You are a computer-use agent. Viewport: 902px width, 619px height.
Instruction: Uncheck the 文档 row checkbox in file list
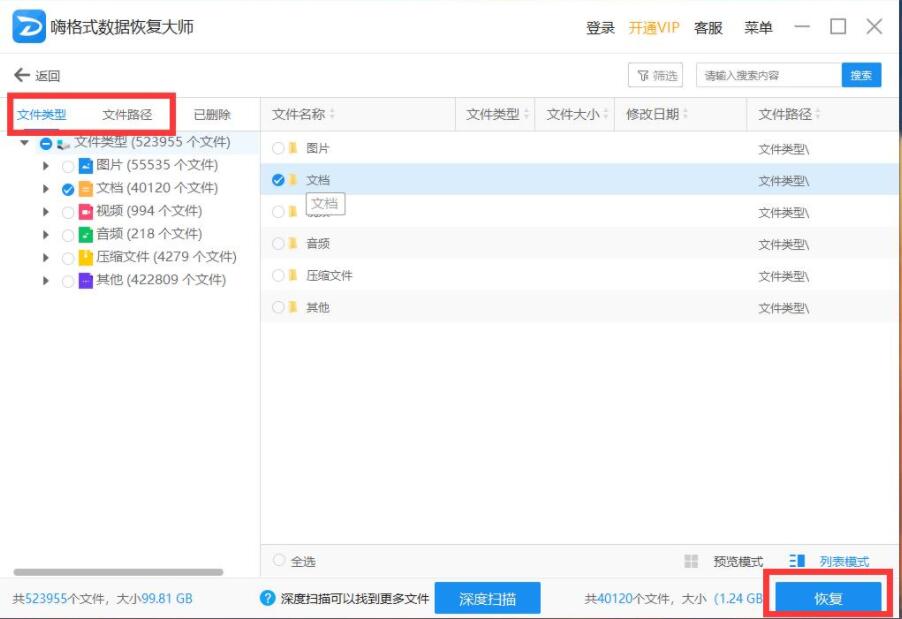point(278,180)
